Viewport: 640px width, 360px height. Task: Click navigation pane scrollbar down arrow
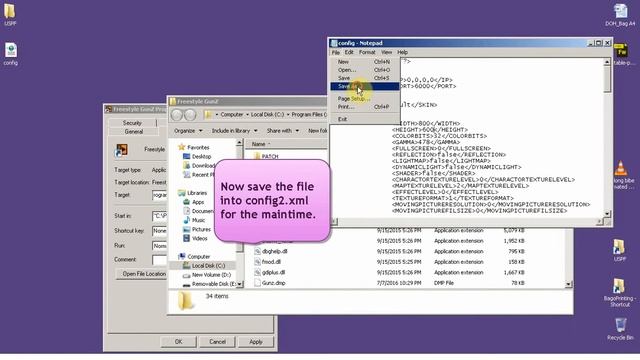[240, 284]
